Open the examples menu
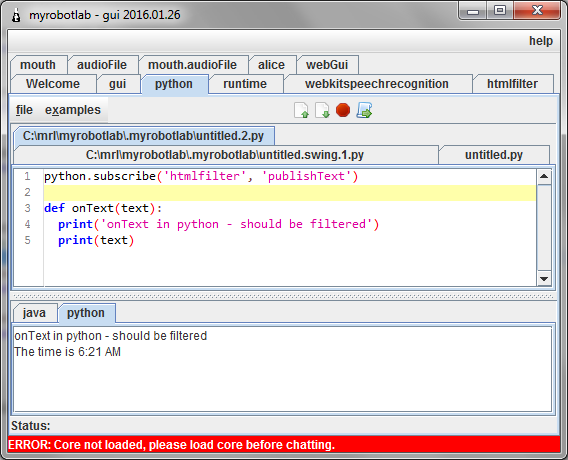568x460 pixels. pos(73,110)
